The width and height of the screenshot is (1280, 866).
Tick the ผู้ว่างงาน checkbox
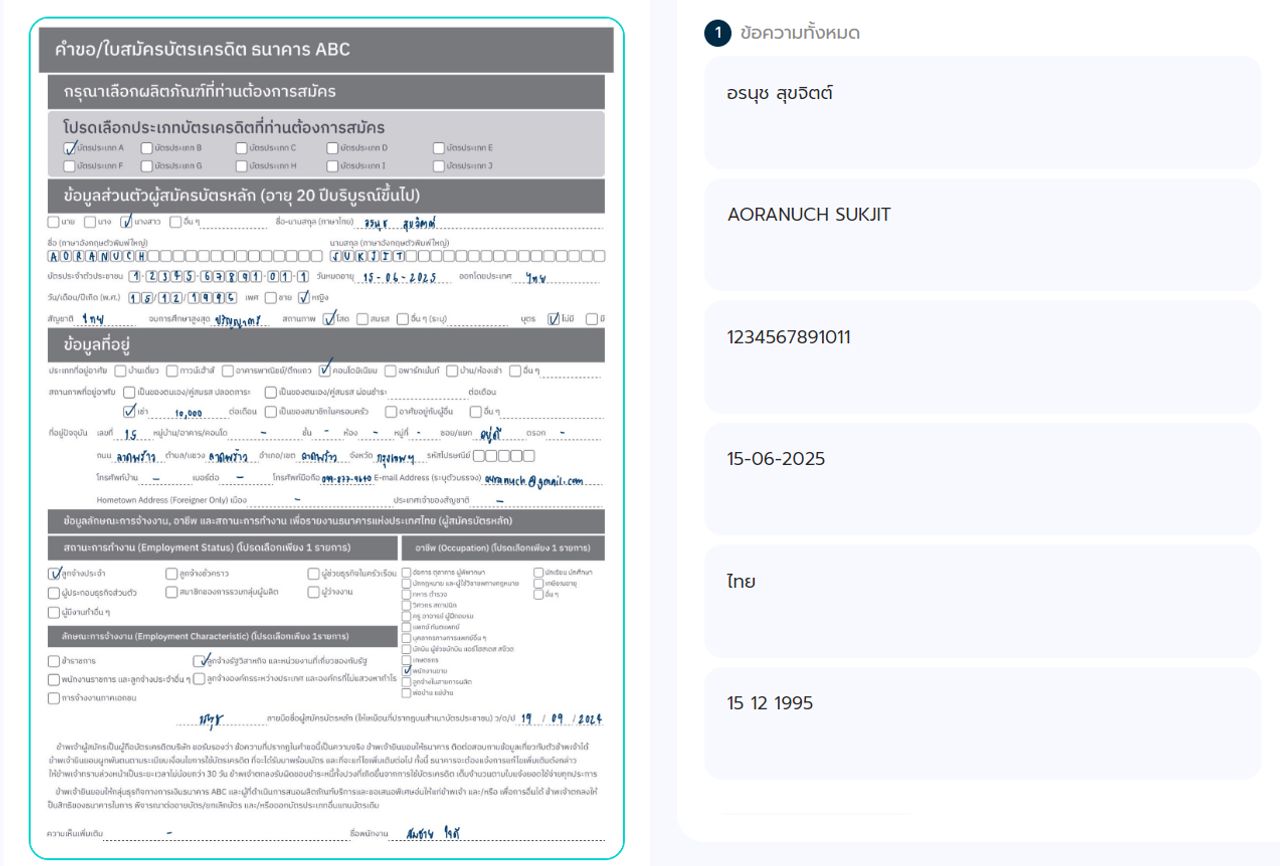click(x=314, y=592)
